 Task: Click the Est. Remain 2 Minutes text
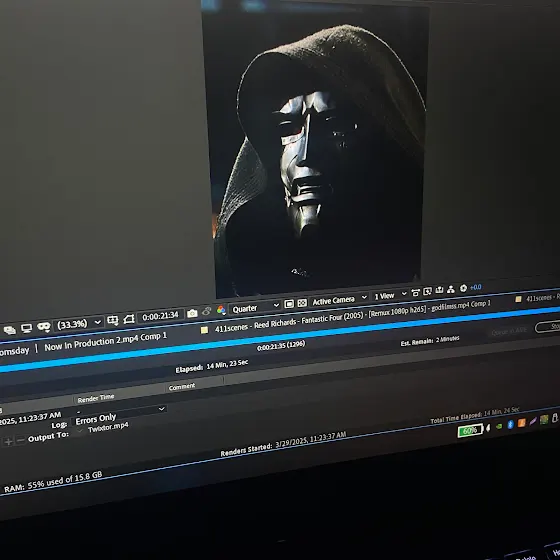coord(430,340)
